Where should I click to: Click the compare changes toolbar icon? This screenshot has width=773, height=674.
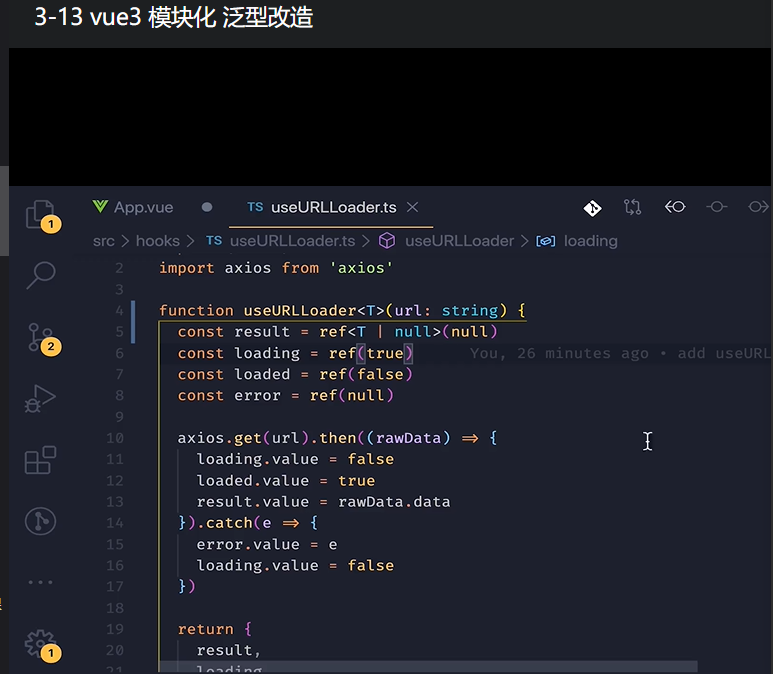tap(632, 207)
